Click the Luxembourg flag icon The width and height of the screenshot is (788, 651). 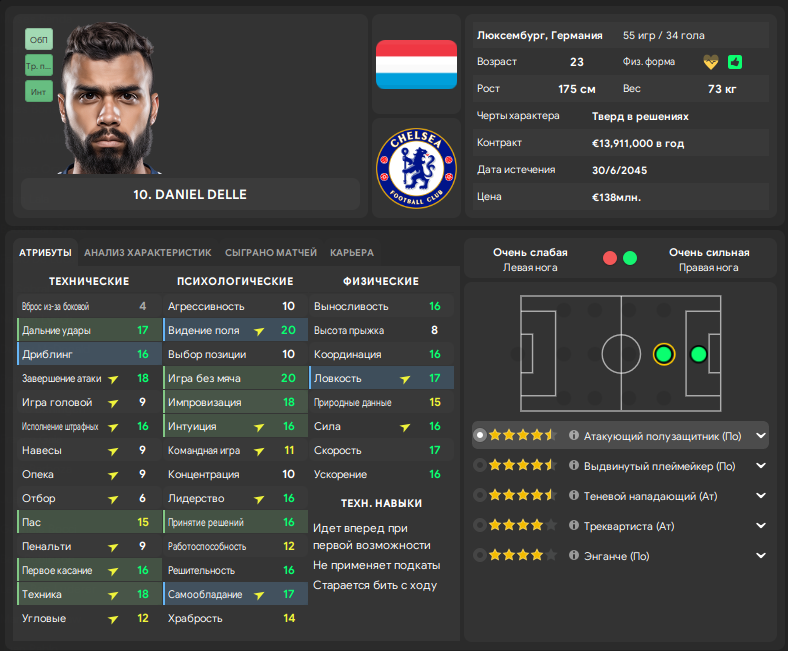pyautogui.click(x=415, y=64)
